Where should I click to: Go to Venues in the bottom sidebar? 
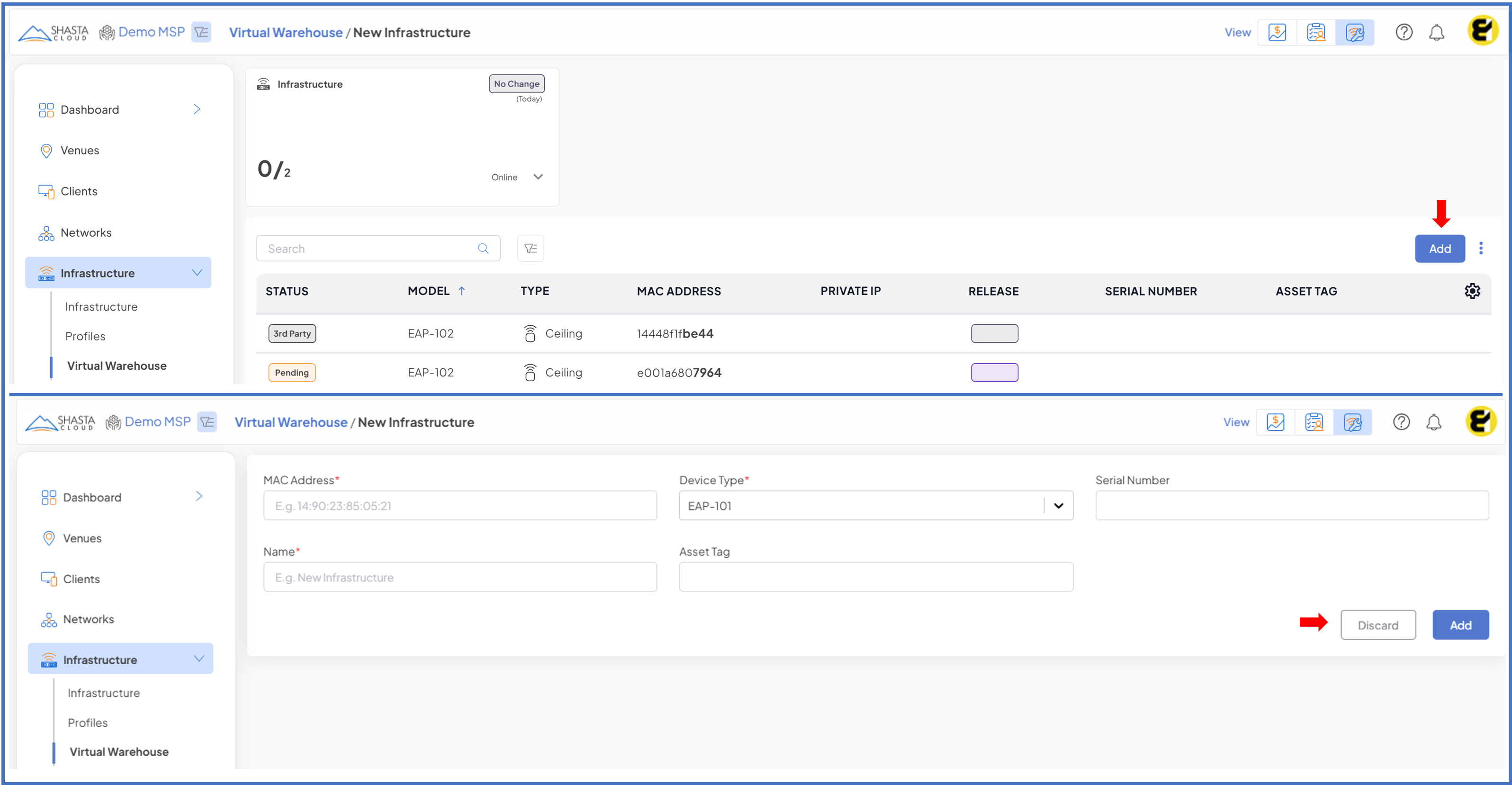point(82,538)
